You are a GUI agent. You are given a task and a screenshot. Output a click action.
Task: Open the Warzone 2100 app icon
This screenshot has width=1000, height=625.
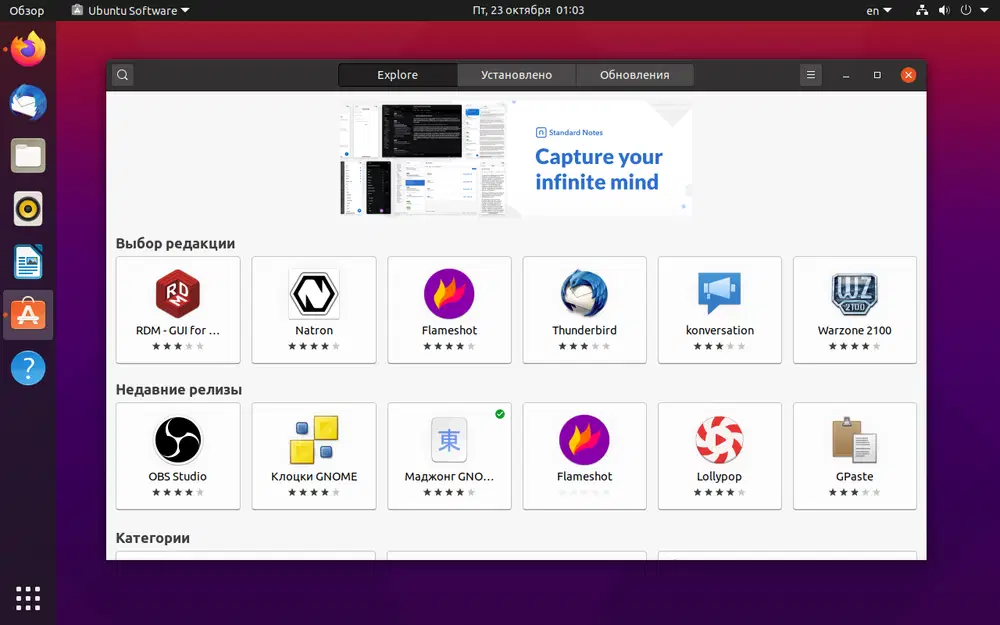[x=855, y=293]
